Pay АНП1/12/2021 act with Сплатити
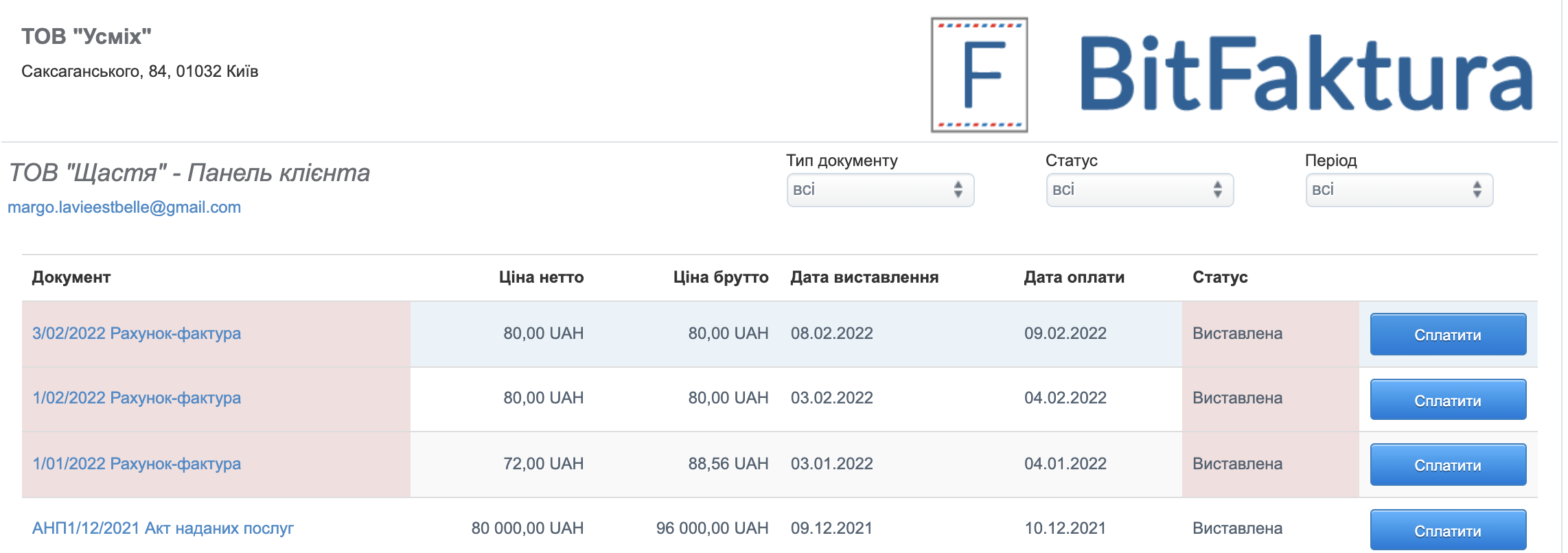 [1448, 530]
